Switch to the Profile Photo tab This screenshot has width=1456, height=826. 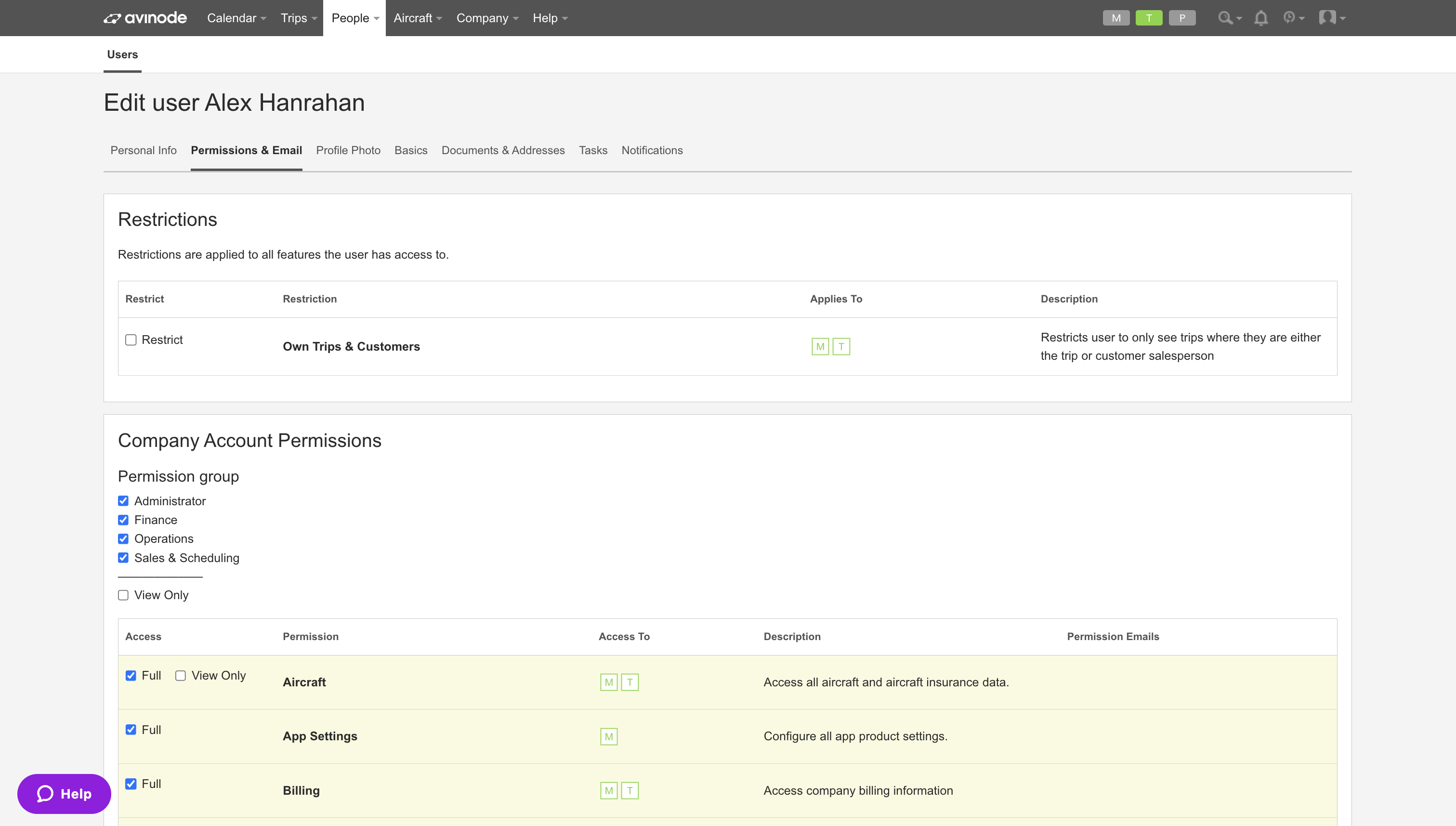click(348, 150)
